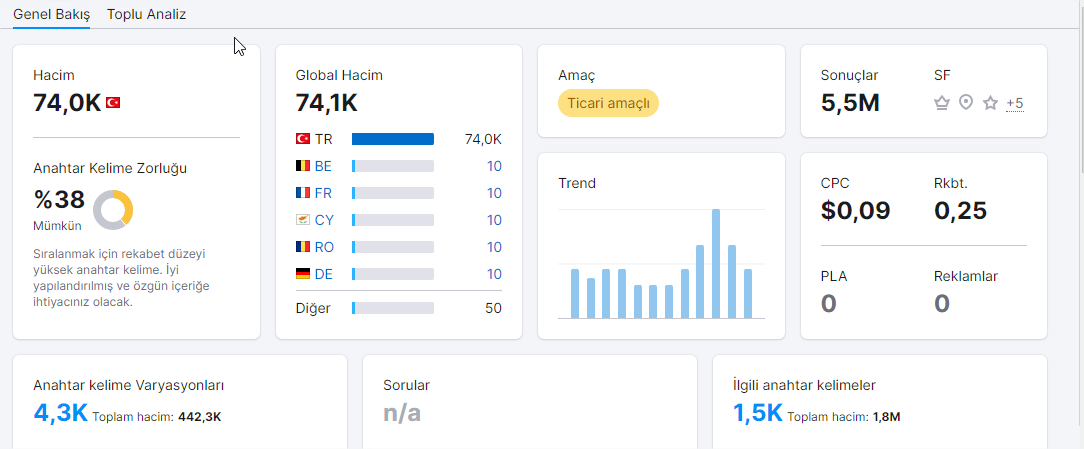Click the Cyprus flag icon
1084x449 pixels.
[303, 220]
